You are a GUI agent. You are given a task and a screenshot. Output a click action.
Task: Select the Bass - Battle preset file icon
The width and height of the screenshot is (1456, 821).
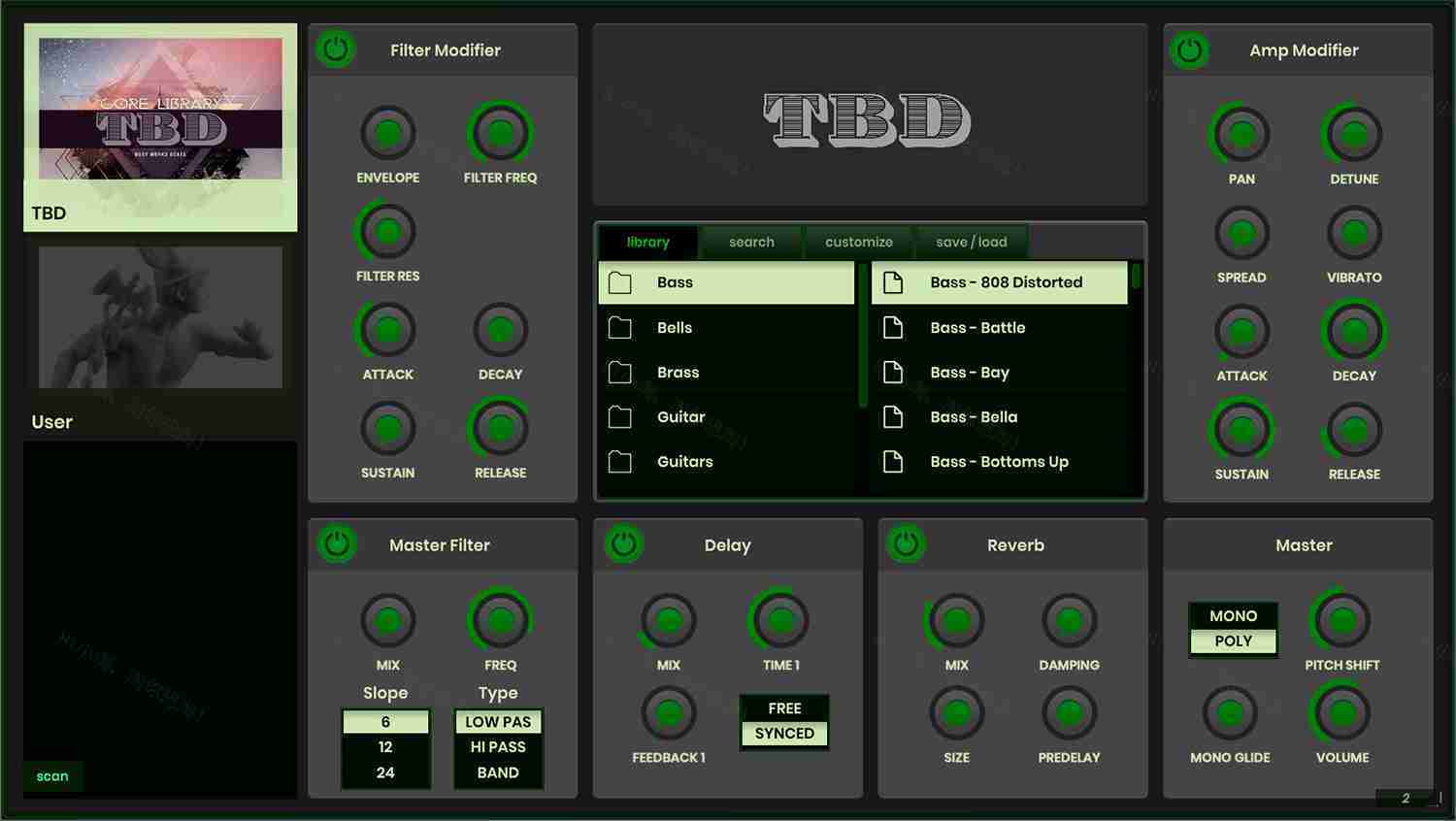[893, 328]
